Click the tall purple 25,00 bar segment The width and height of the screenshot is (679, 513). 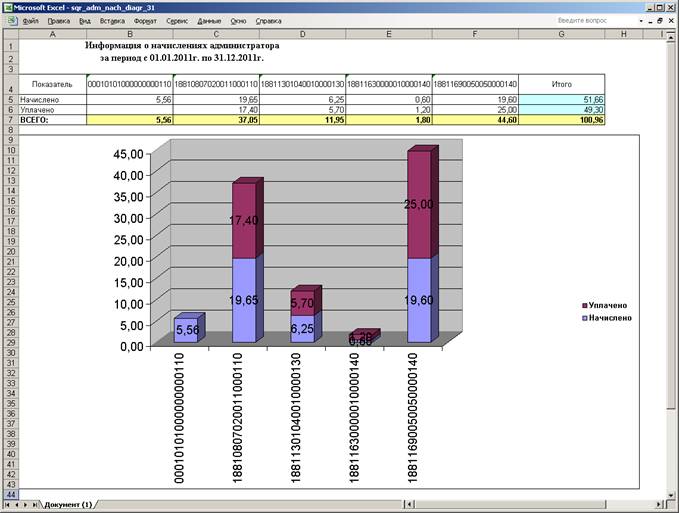[x=419, y=204]
